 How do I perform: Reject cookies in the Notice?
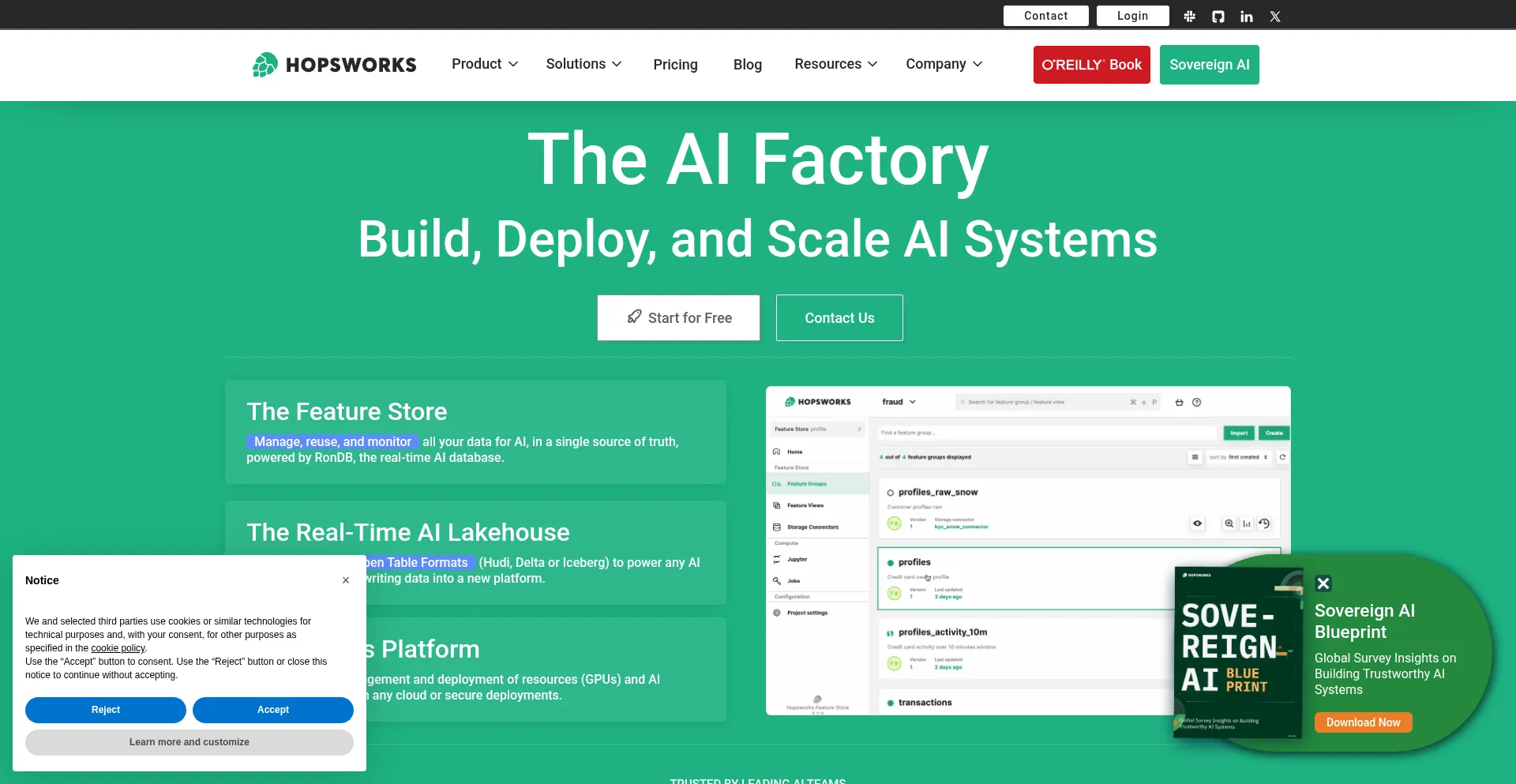pos(106,710)
